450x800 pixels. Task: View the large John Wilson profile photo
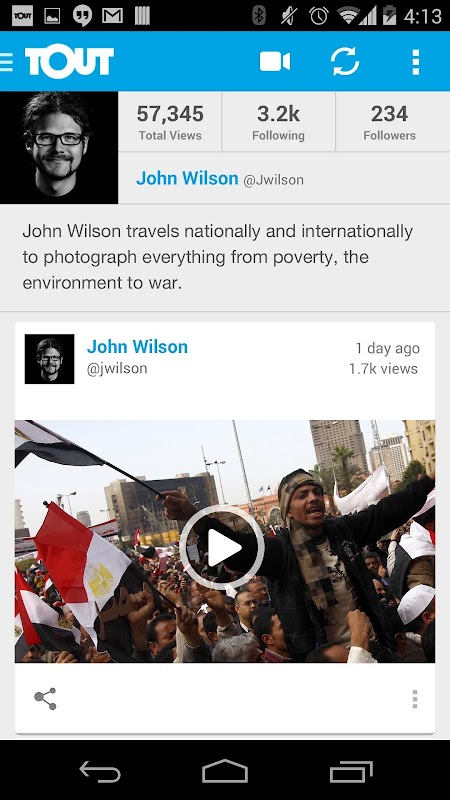59,147
